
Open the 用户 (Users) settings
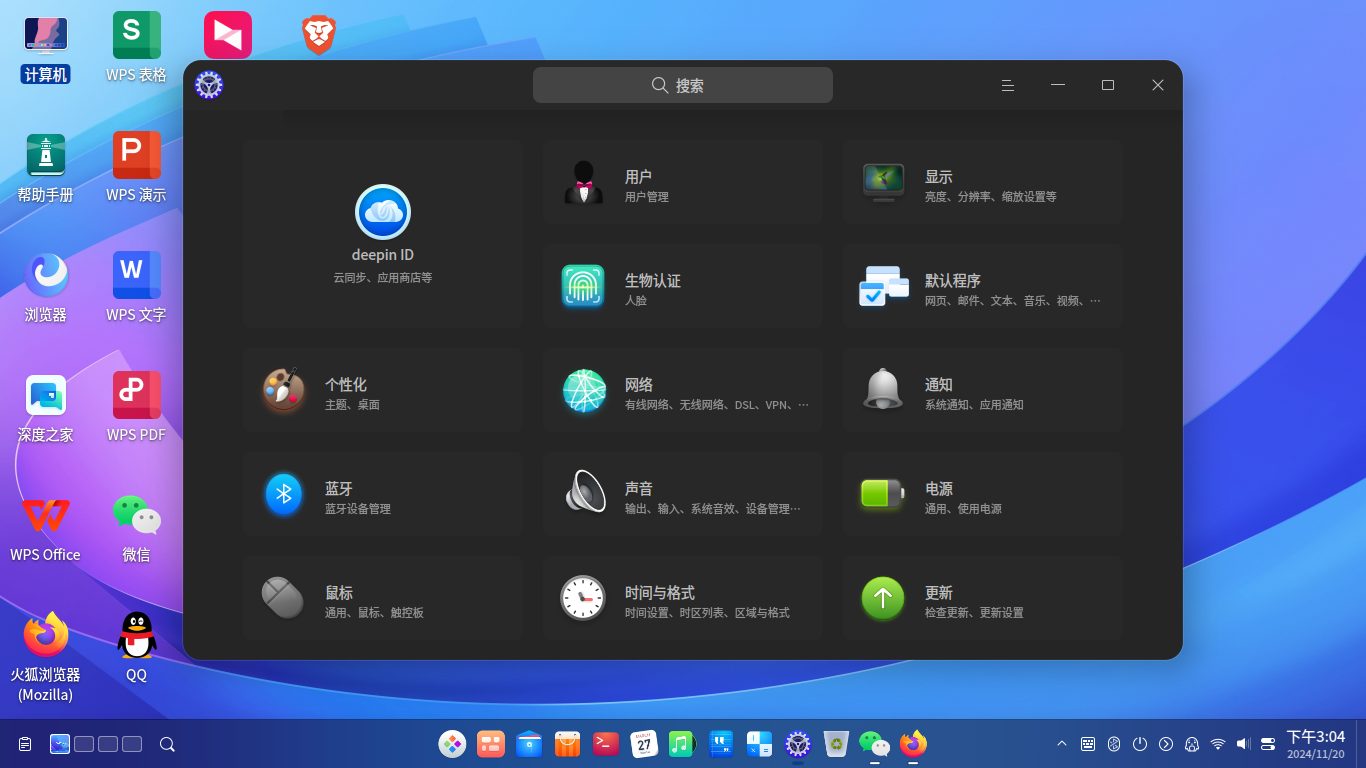click(683, 182)
